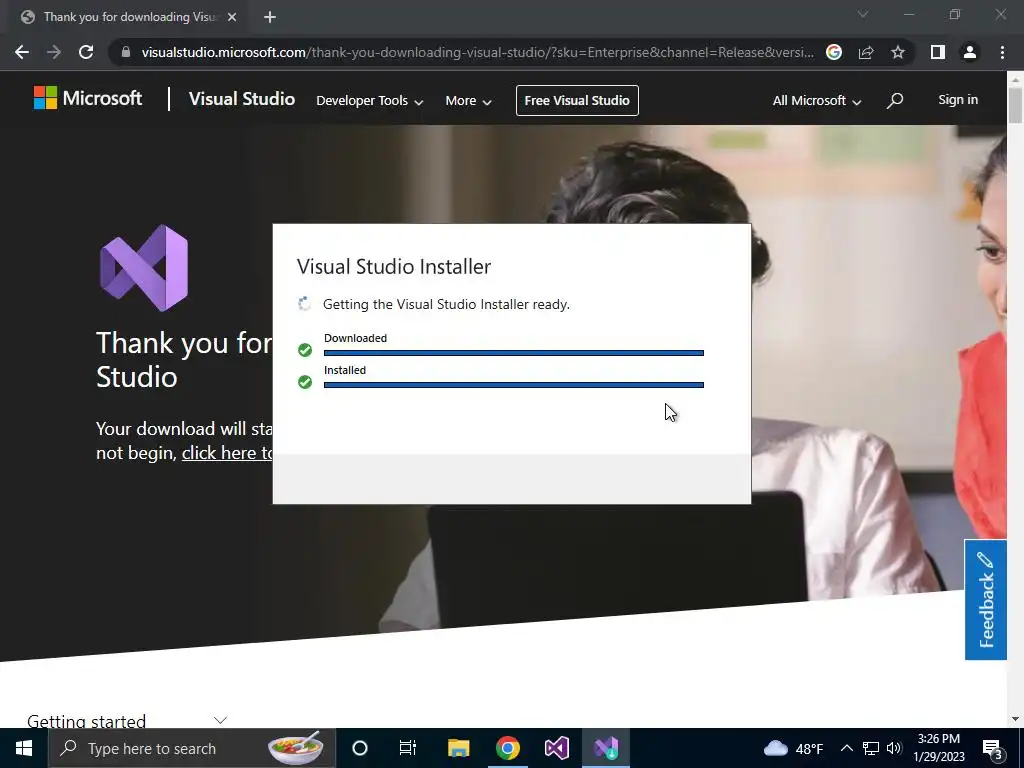Open the notification center icon
The height and width of the screenshot is (768, 1024).
(x=993, y=750)
